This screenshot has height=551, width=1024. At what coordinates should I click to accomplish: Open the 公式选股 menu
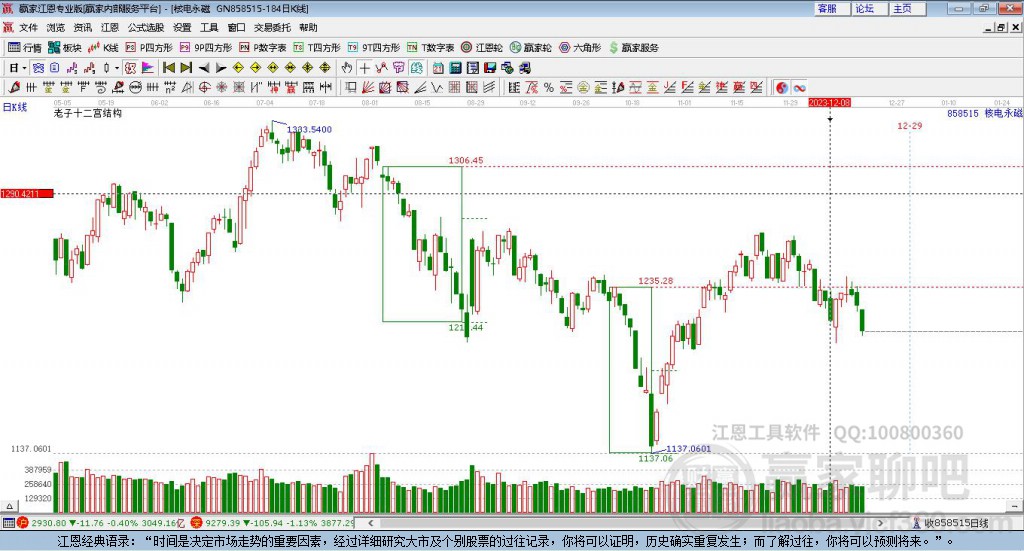(x=146, y=27)
